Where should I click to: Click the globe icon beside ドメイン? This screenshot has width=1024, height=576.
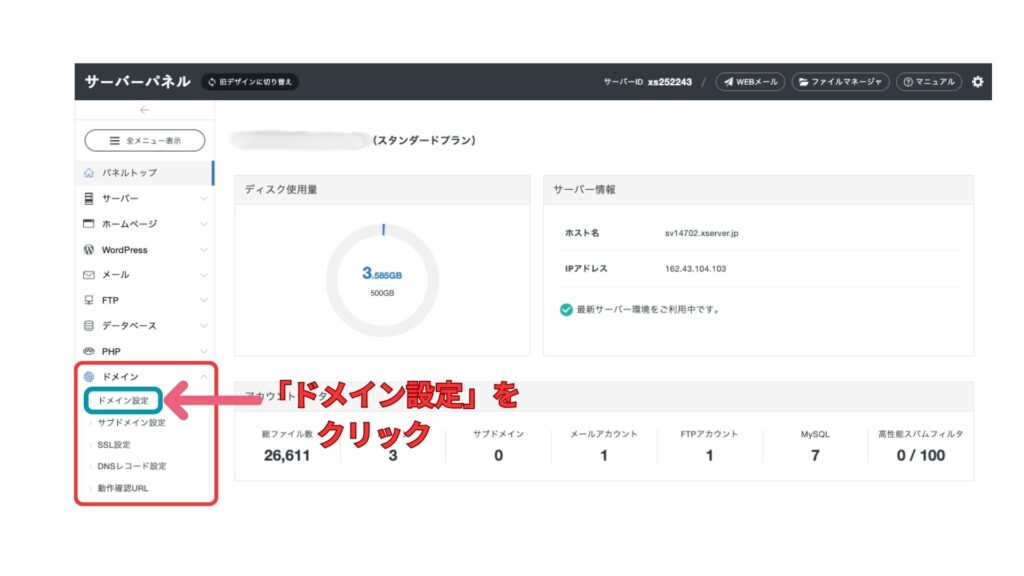89,376
